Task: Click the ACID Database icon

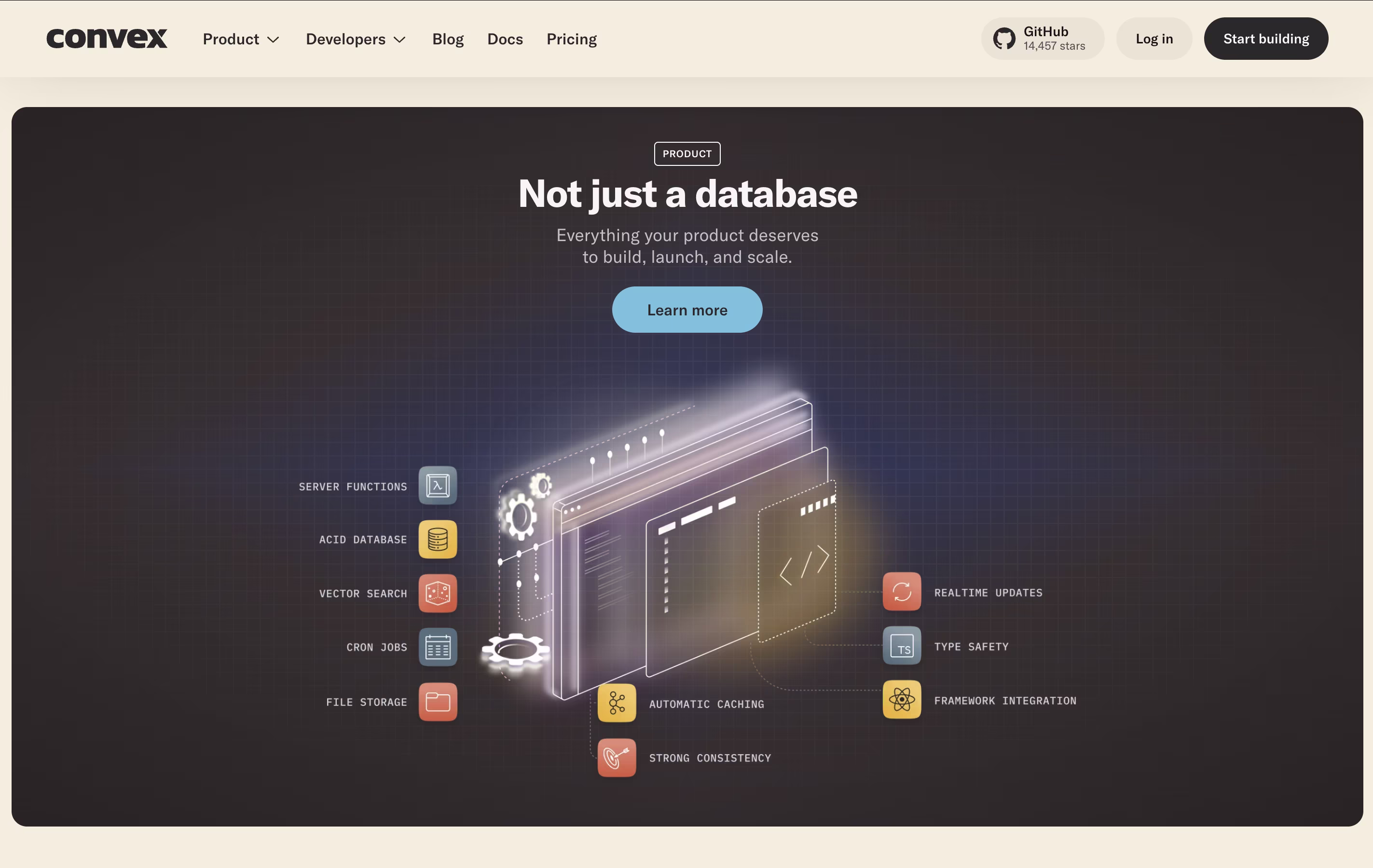Action: 438,539
